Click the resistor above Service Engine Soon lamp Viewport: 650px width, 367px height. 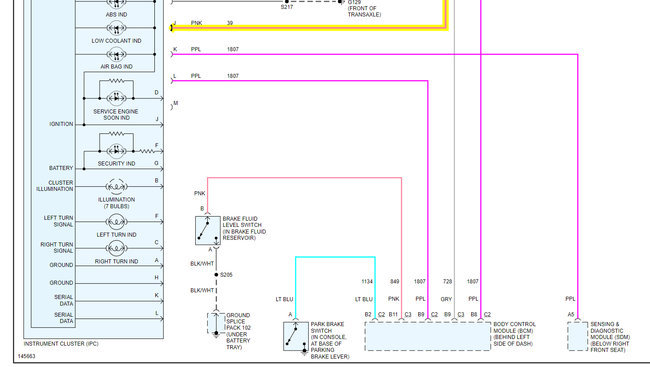(x=116, y=81)
